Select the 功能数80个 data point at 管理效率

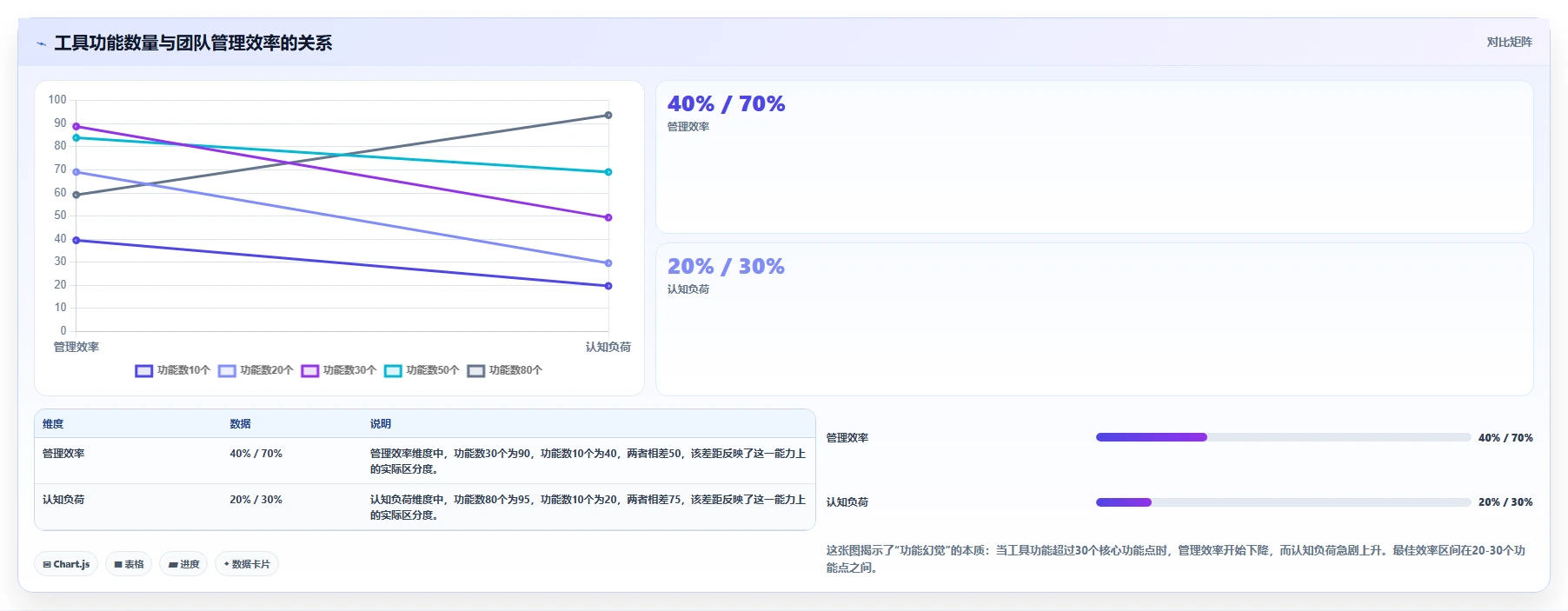[76, 195]
